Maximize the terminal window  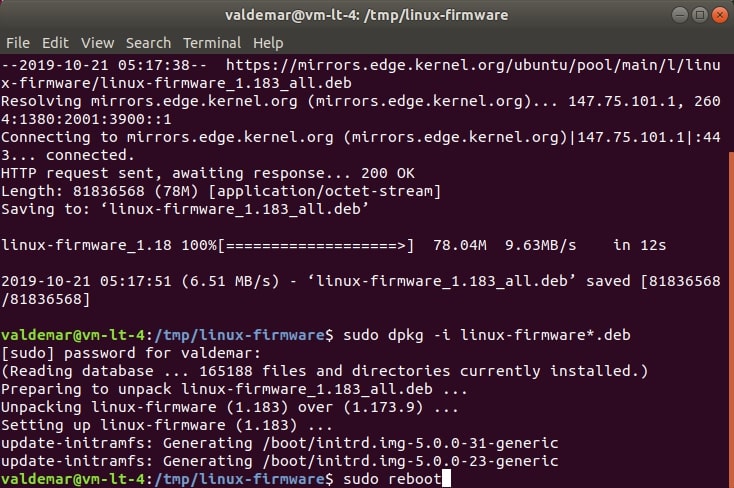click(699, 15)
